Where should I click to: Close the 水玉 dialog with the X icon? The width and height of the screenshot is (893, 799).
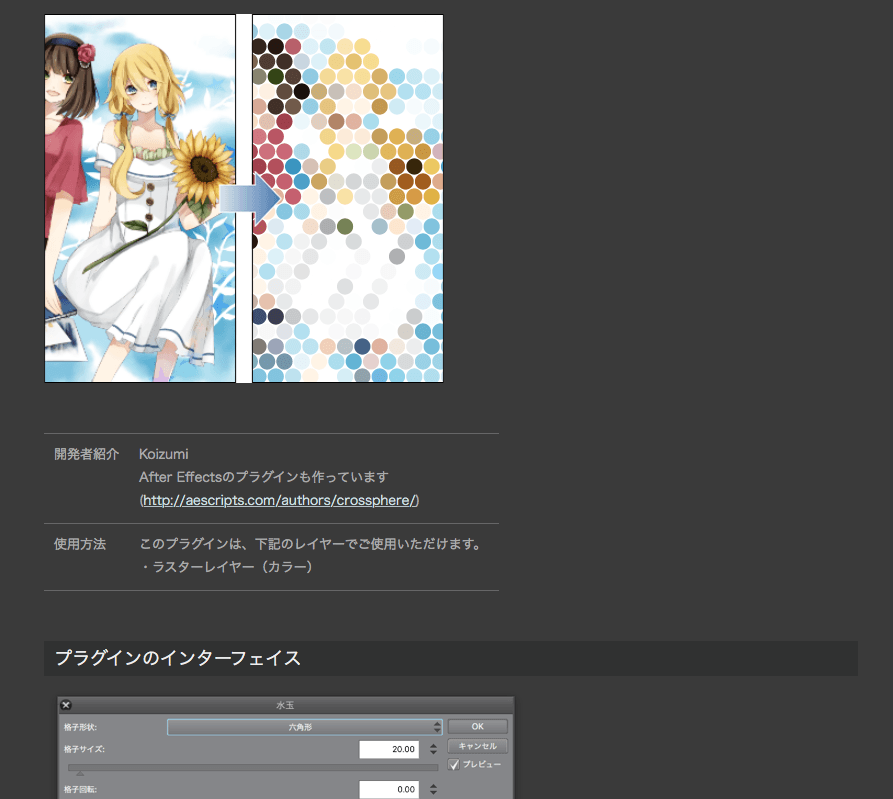tap(66, 705)
